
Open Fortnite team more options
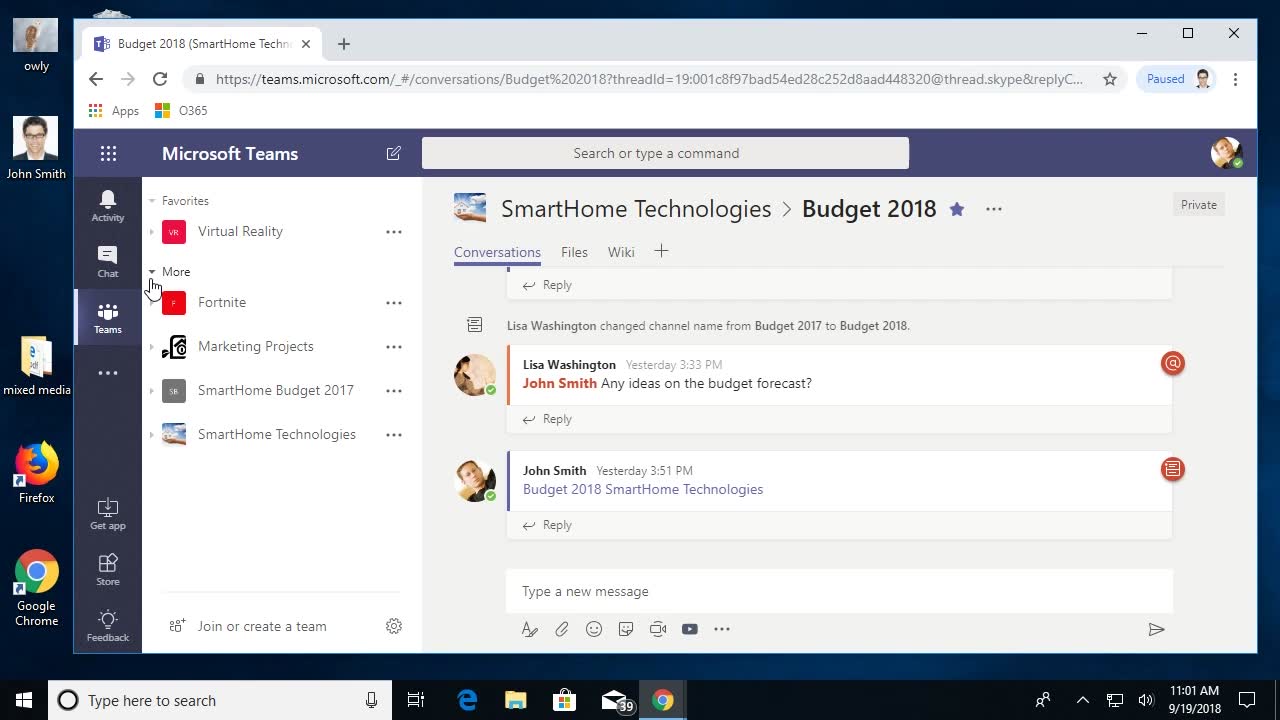(394, 303)
